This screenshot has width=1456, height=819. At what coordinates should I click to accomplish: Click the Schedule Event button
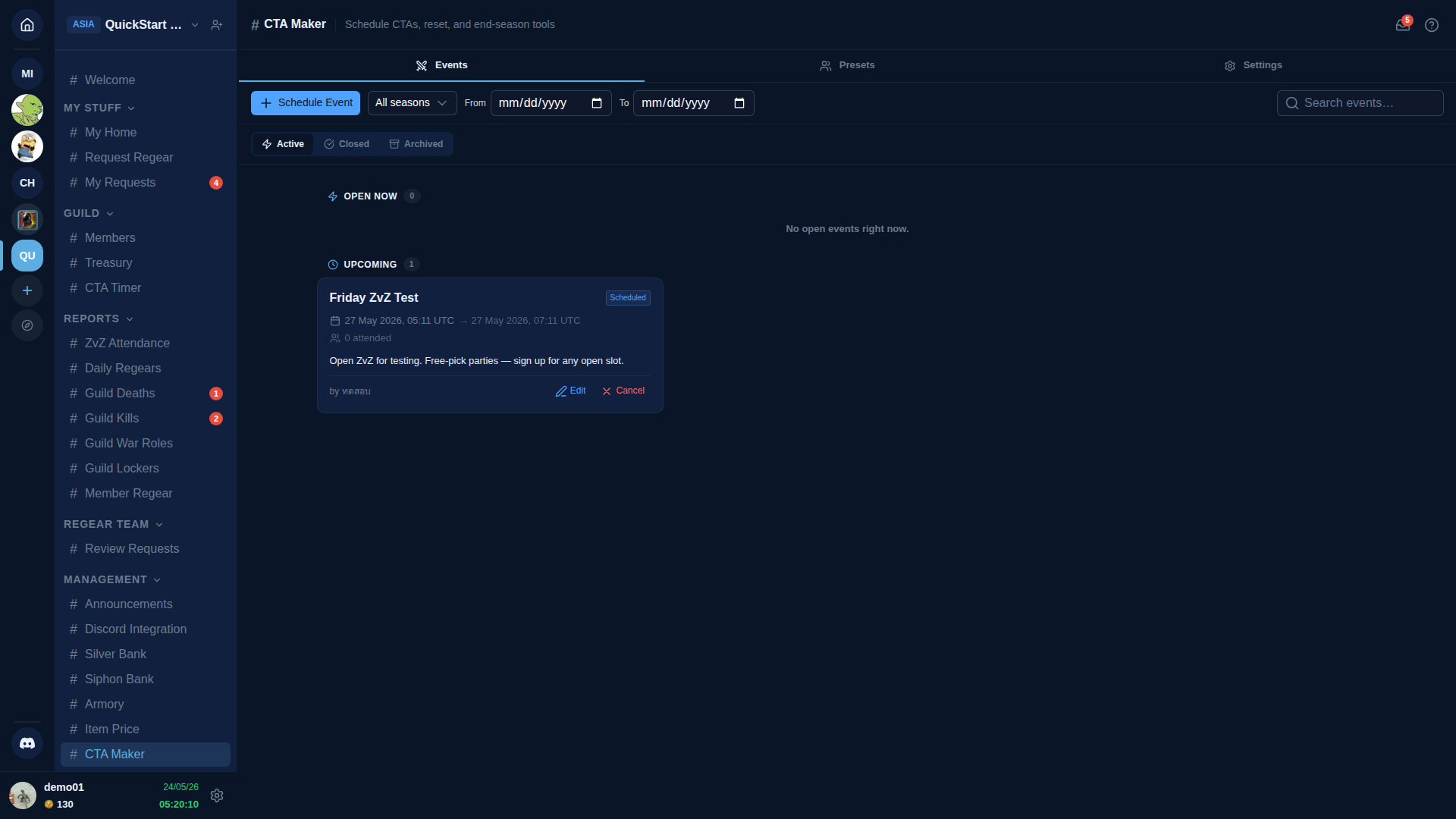pyautogui.click(x=306, y=103)
